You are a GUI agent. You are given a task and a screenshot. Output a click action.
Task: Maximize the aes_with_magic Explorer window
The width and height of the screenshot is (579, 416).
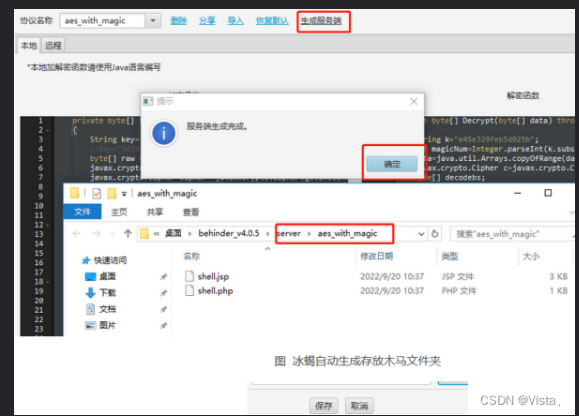click(x=548, y=193)
